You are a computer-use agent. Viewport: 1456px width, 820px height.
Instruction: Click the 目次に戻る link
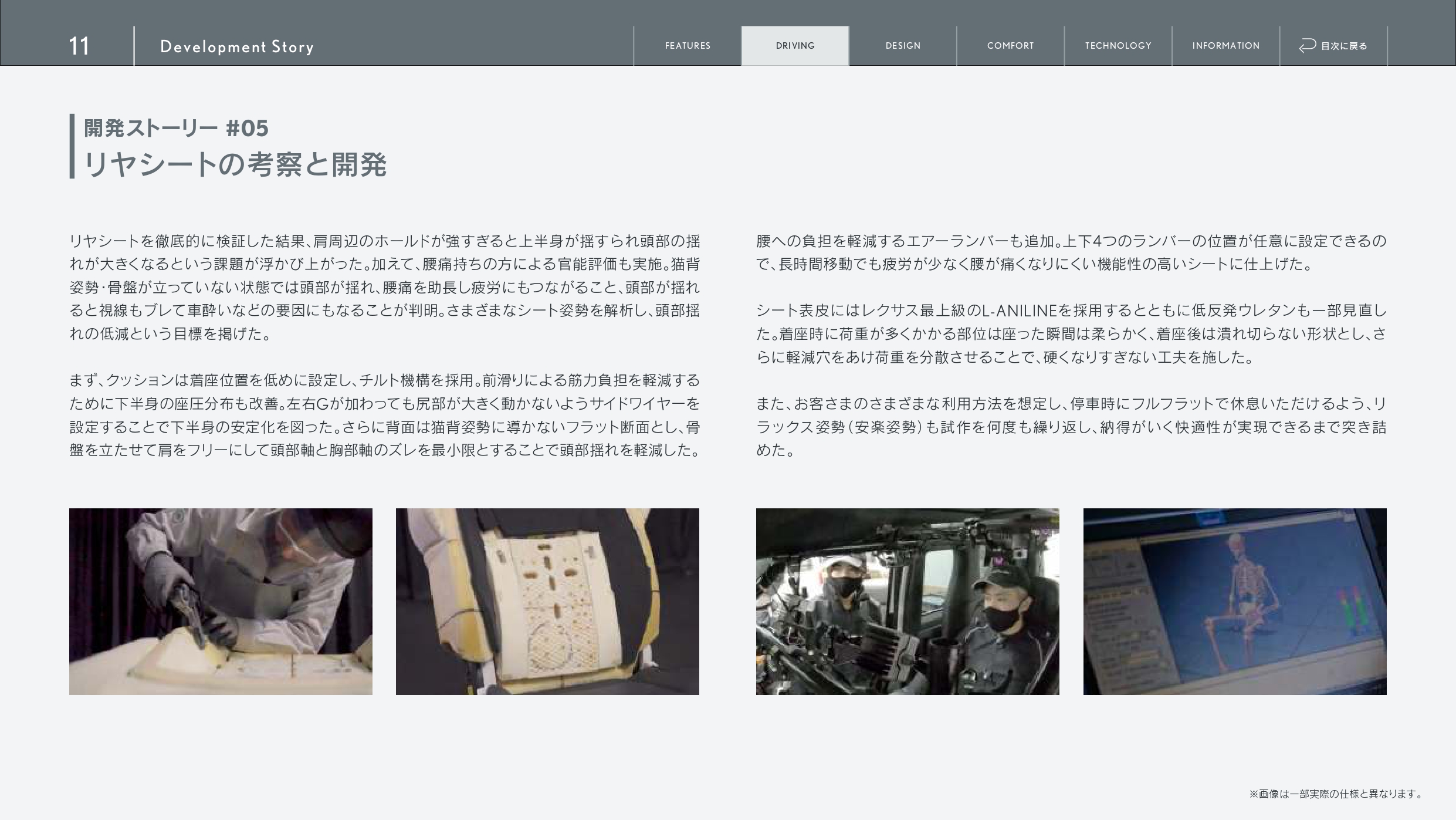click(x=1343, y=46)
